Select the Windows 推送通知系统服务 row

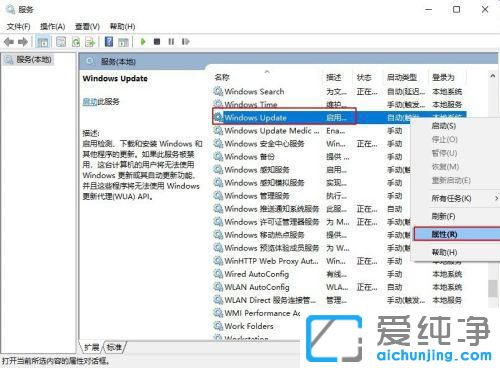(312, 209)
